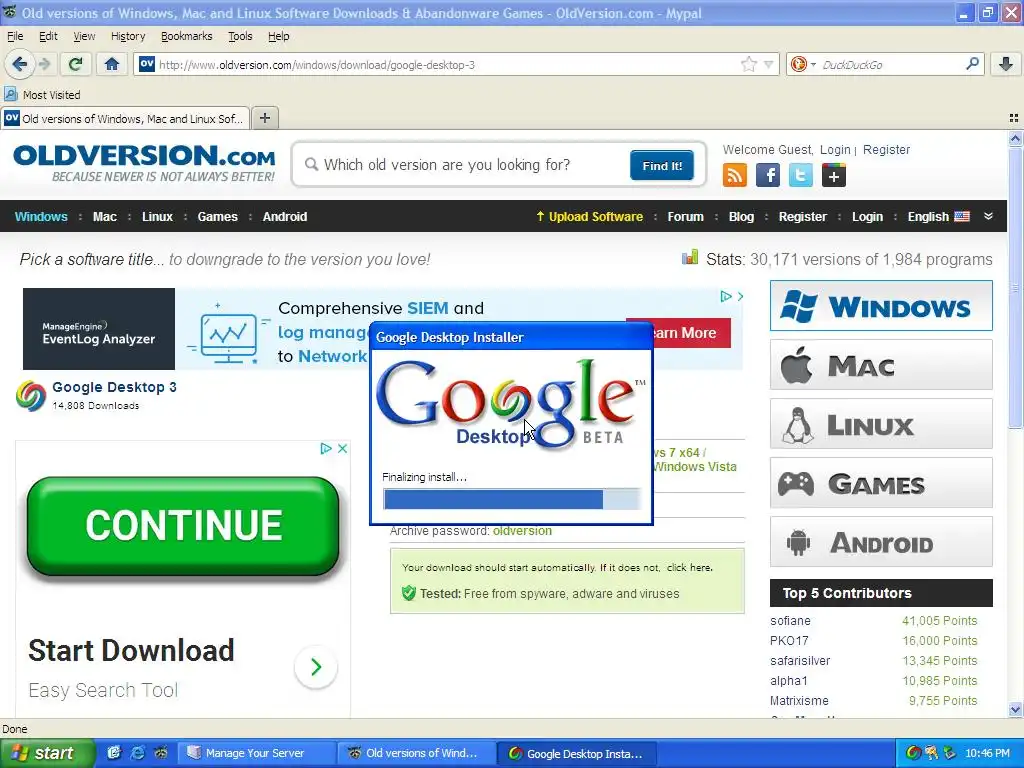Open the Bookmarks menu
Screen dimensions: 1024x768
(187, 37)
